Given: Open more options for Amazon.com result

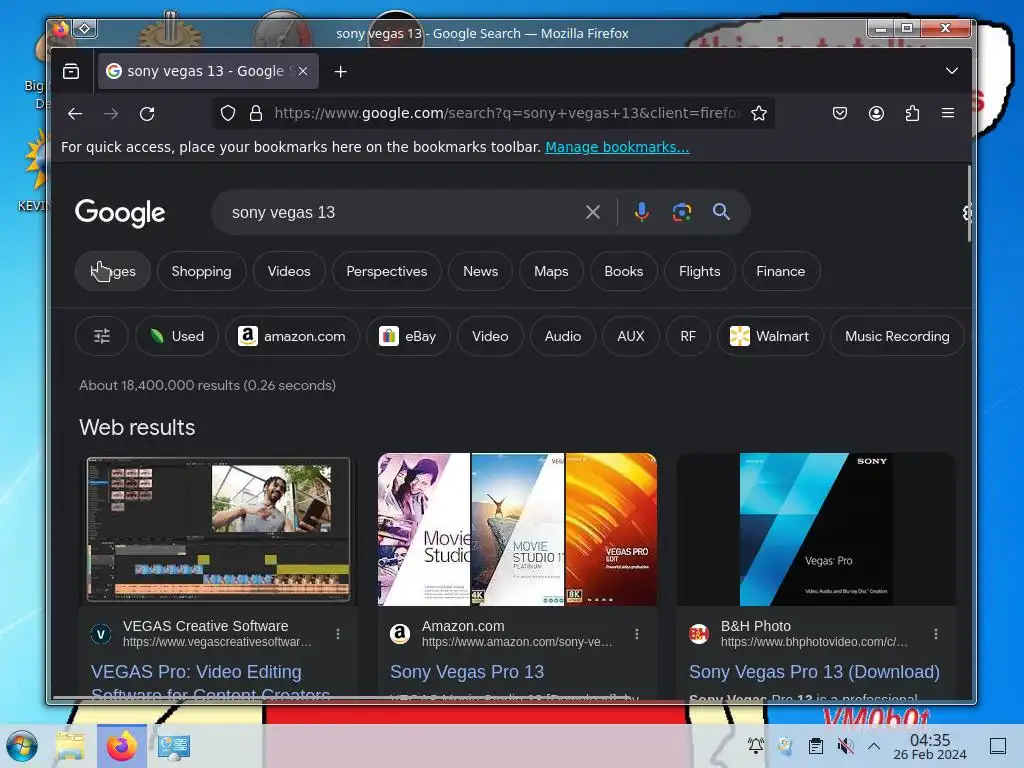Looking at the screenshot, I should 637,633.
